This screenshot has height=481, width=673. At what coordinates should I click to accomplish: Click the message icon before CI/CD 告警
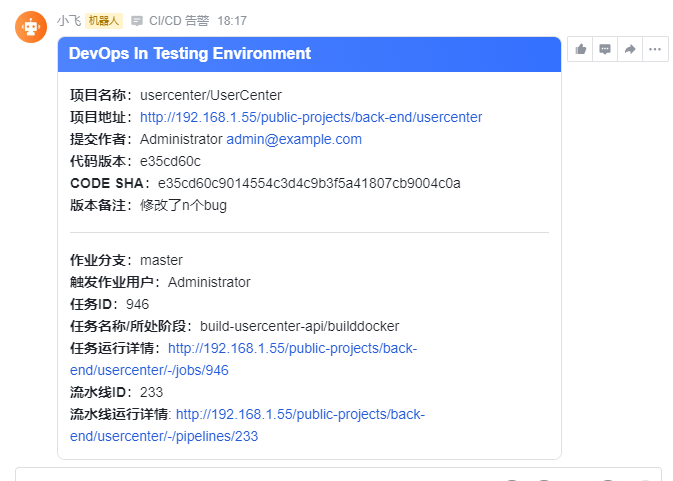137,20
